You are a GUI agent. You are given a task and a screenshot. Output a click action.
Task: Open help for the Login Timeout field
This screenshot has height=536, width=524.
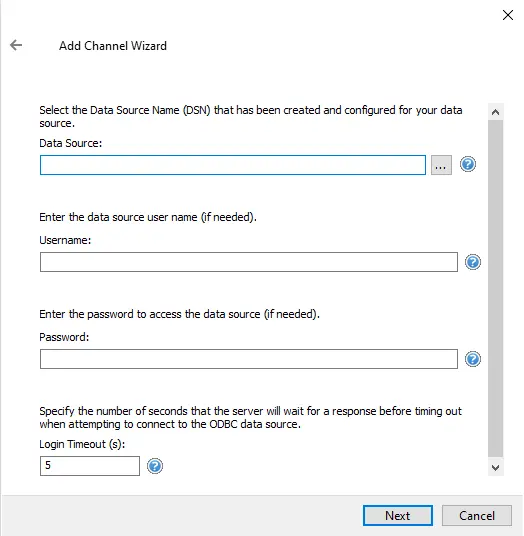coord(155,466)
